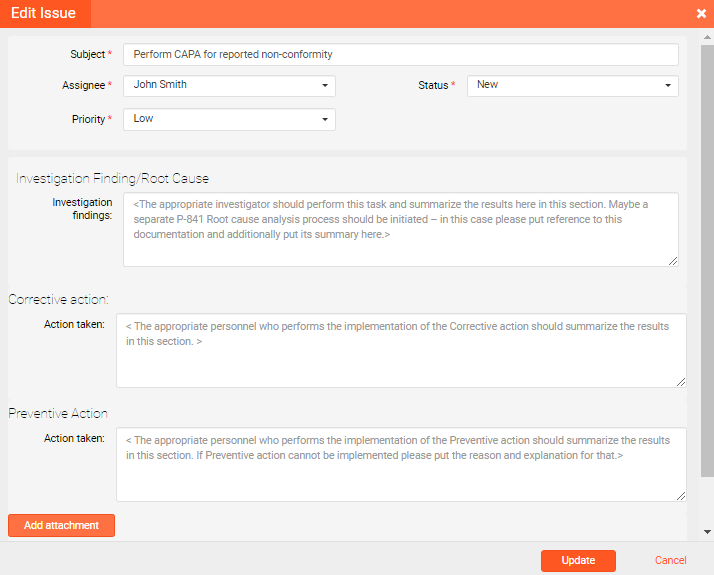
Task: Click the Edit Issue dialog title
Action: pos(43,14)
